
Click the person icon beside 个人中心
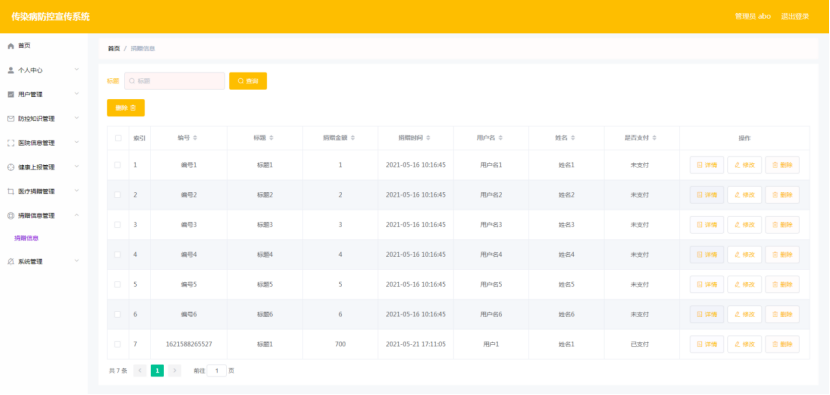tap(11, 70)
